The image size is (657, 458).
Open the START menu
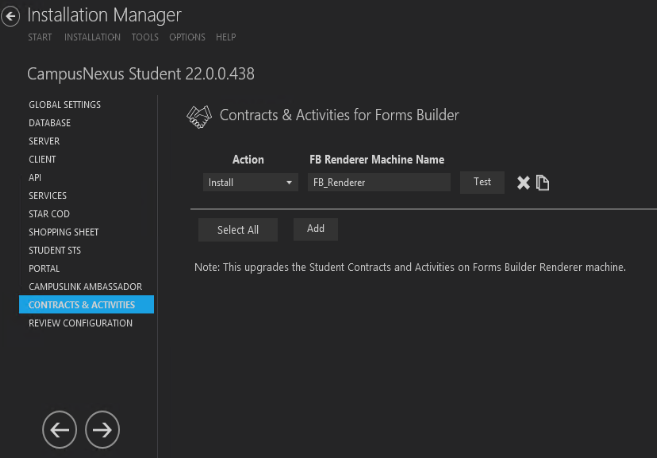pos(40,38)
